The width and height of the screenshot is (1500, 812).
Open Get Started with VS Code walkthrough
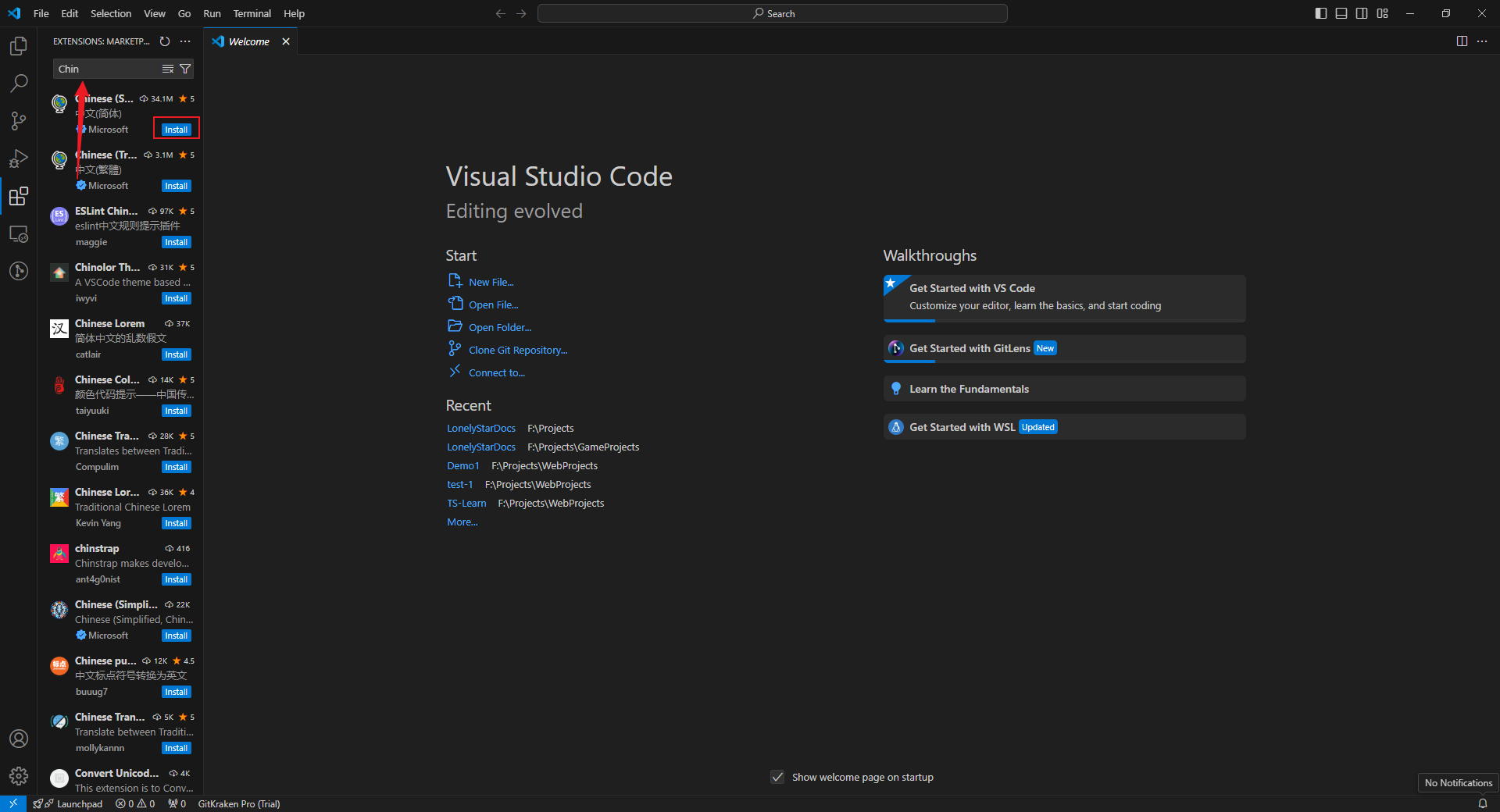point(1064,298)
